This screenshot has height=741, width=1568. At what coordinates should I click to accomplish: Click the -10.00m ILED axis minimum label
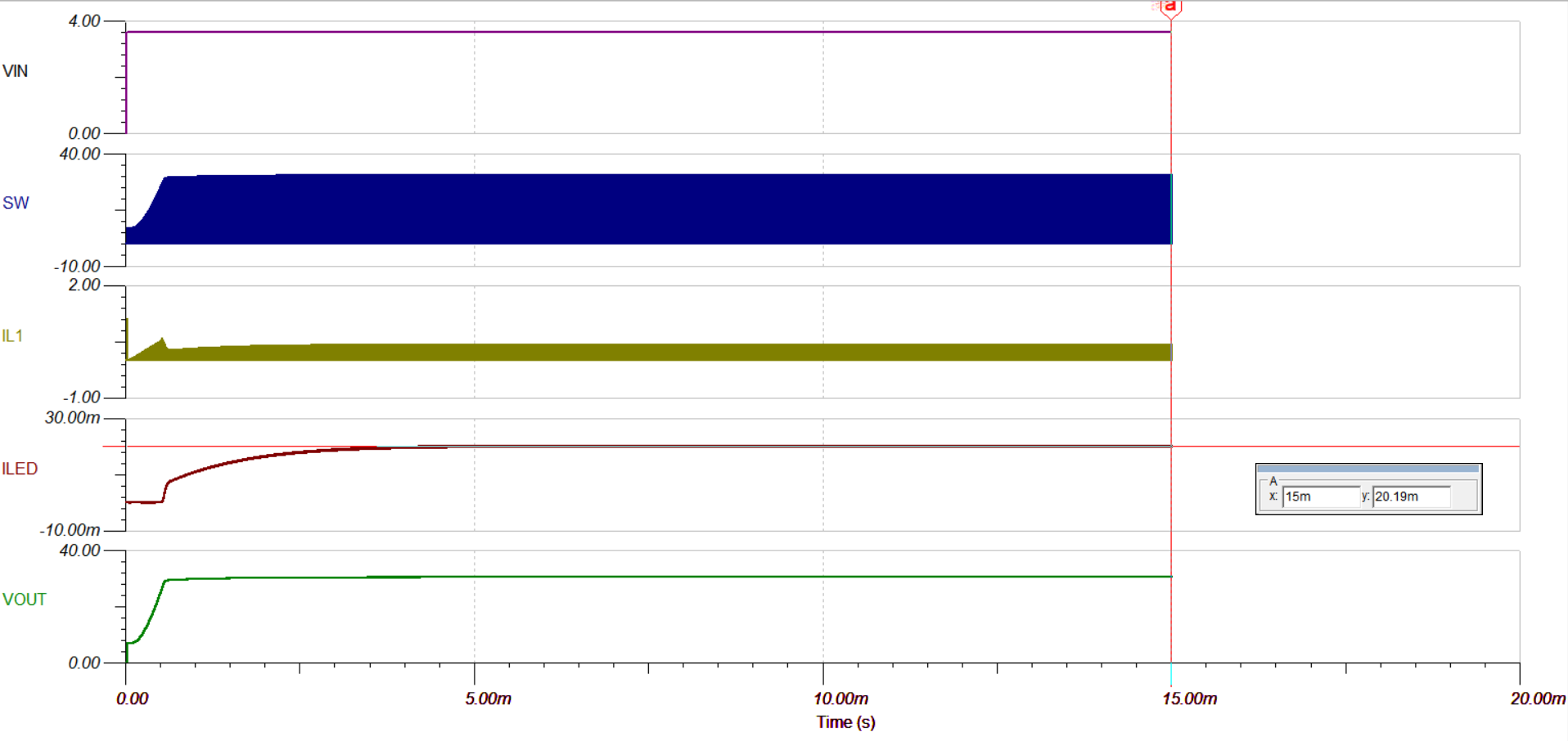(70, 530)
